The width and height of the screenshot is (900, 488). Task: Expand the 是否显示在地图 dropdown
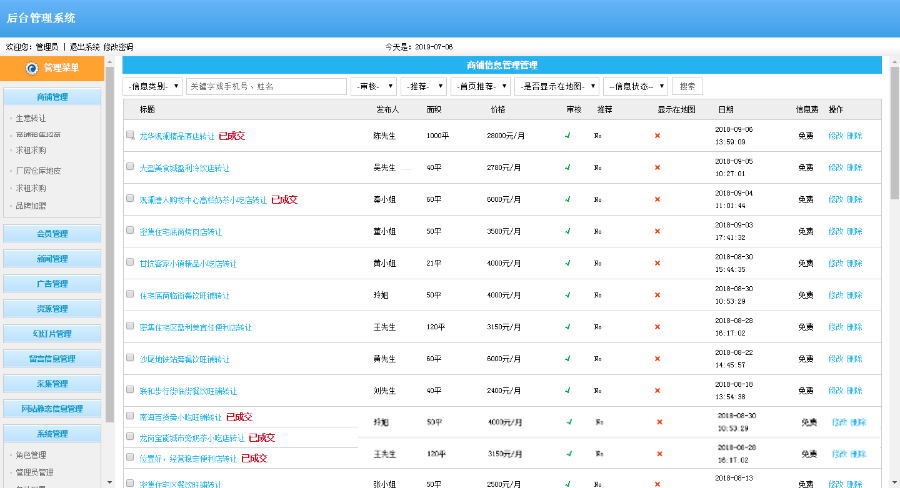(556, 87)
